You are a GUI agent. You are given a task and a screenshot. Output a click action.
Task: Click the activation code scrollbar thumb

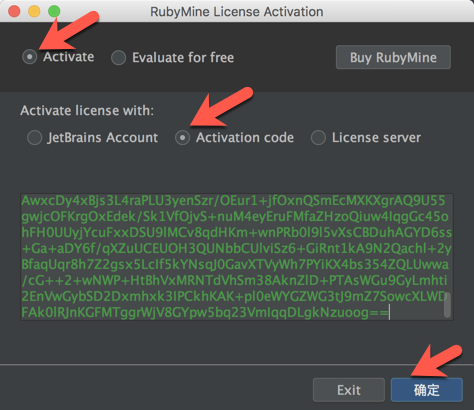[447, 305]
